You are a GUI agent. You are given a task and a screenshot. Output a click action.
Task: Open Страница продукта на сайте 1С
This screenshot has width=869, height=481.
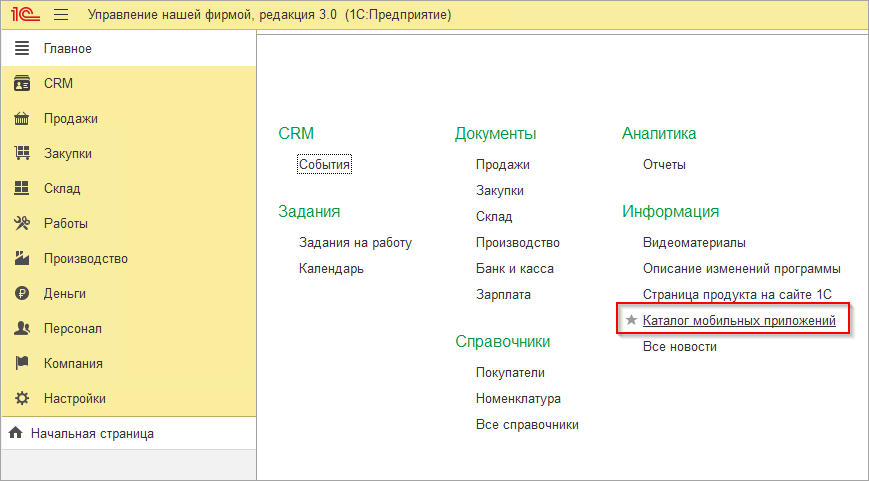(738, 295)
